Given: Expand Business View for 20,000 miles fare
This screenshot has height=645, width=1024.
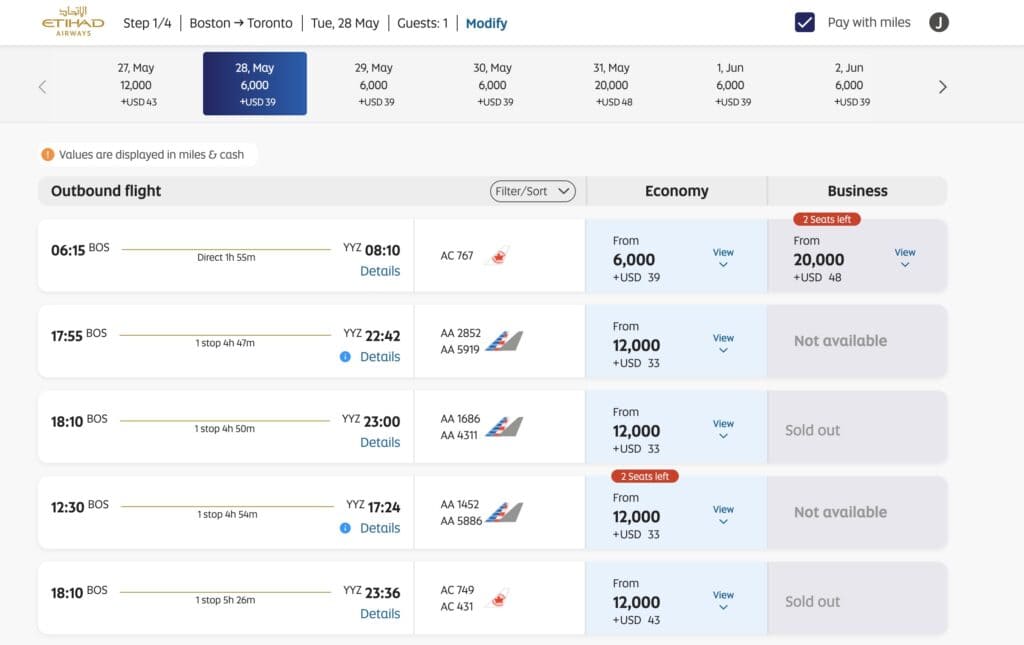Looking at the screenshot, I should click(x=905, y=257).
